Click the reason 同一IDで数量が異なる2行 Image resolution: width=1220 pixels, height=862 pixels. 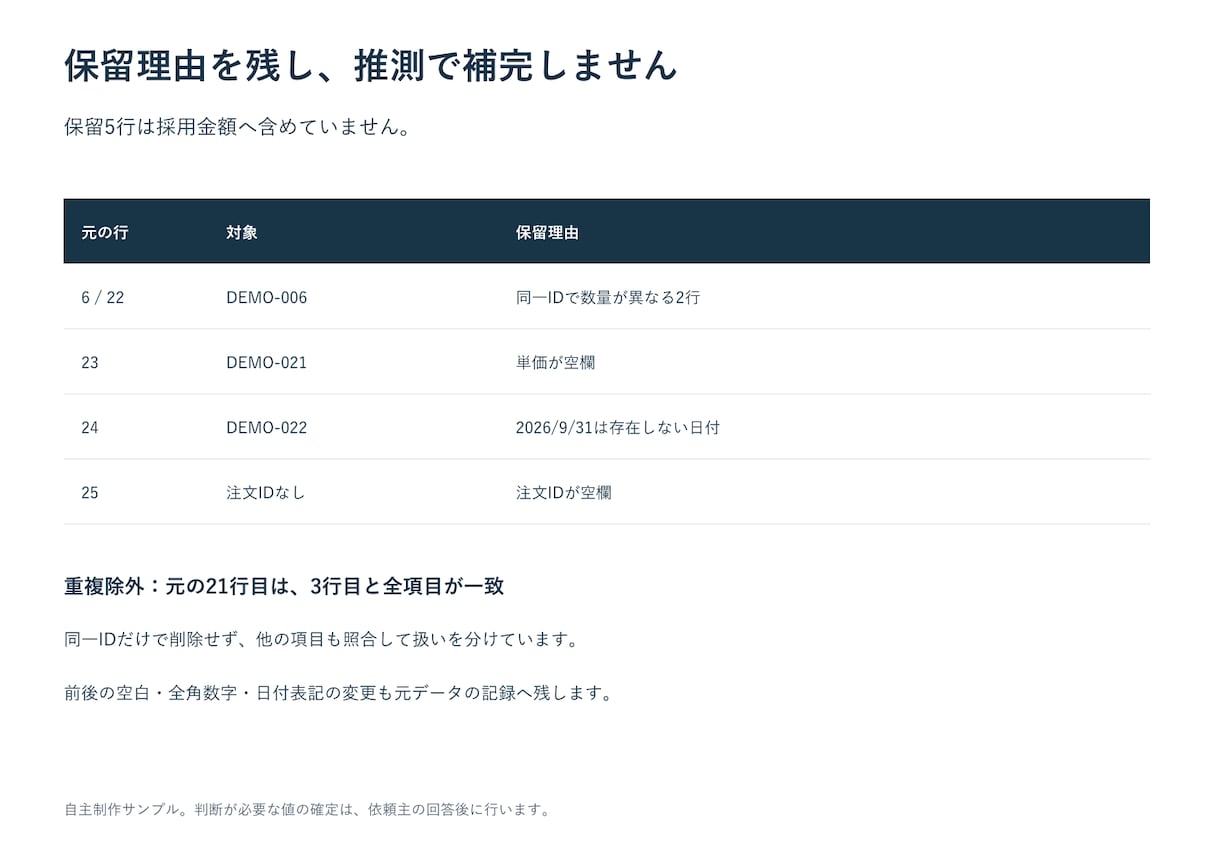click(608, 297)
